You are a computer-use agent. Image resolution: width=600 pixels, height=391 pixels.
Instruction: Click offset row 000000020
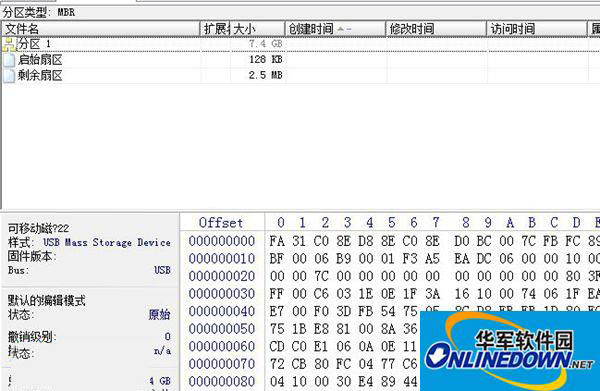point(222,277)
